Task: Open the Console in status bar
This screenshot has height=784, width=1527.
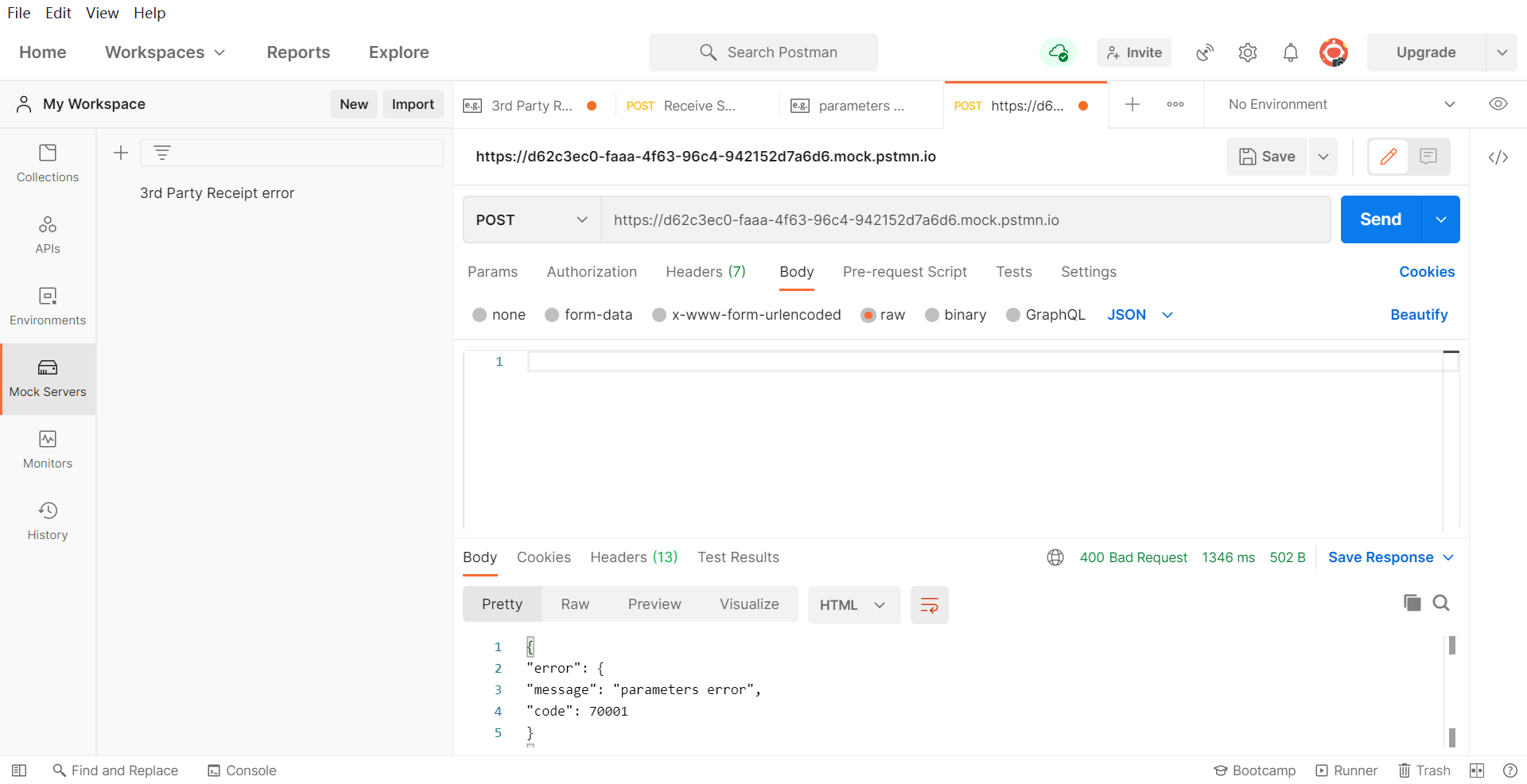Action: (242, 770)
